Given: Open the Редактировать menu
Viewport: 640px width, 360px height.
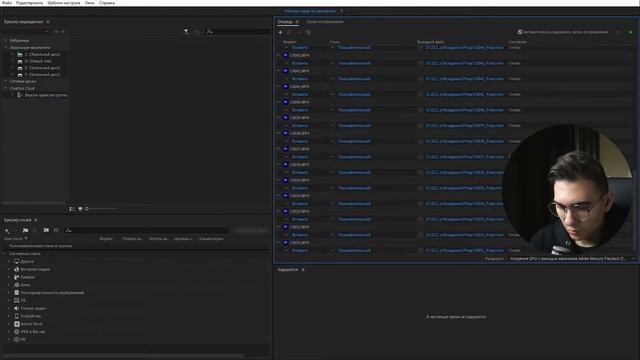Looking at the screenshot, I should coord(29,3).
